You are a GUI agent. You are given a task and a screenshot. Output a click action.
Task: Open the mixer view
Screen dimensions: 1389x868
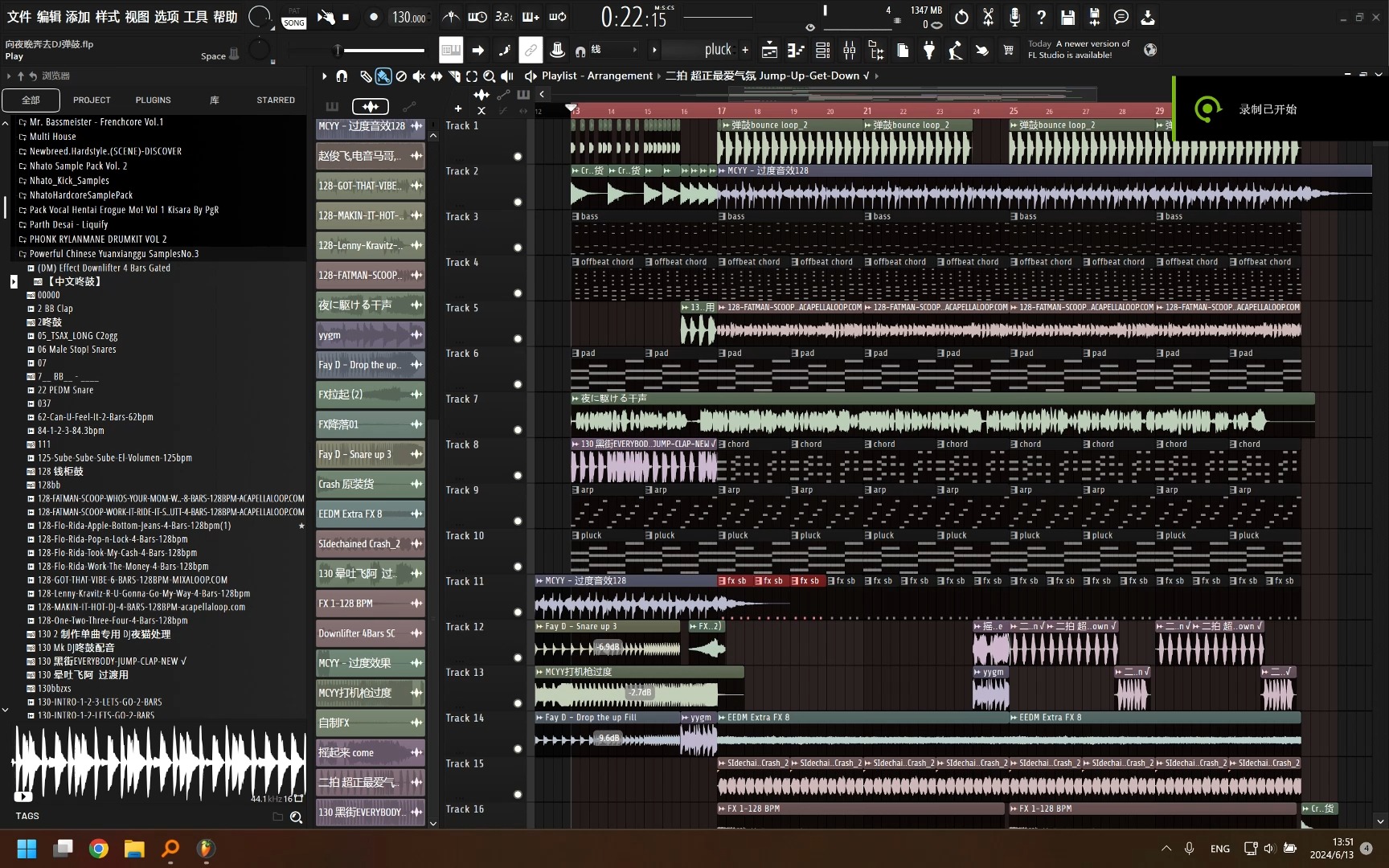click(849, 51)
